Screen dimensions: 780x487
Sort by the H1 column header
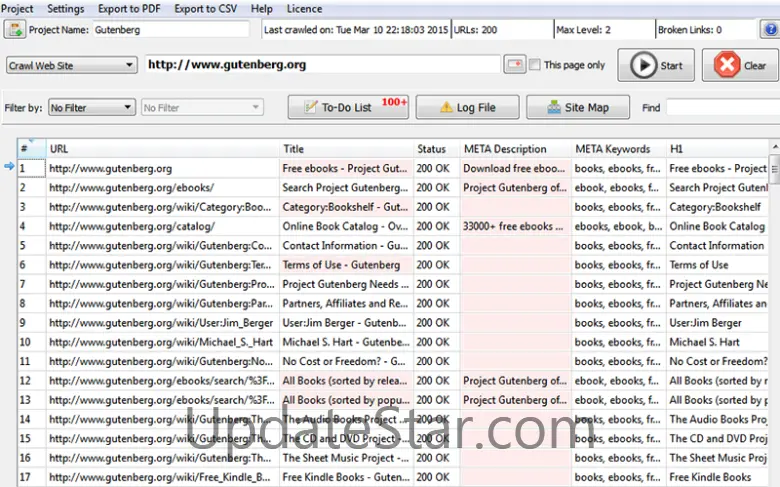coord(717,149)
